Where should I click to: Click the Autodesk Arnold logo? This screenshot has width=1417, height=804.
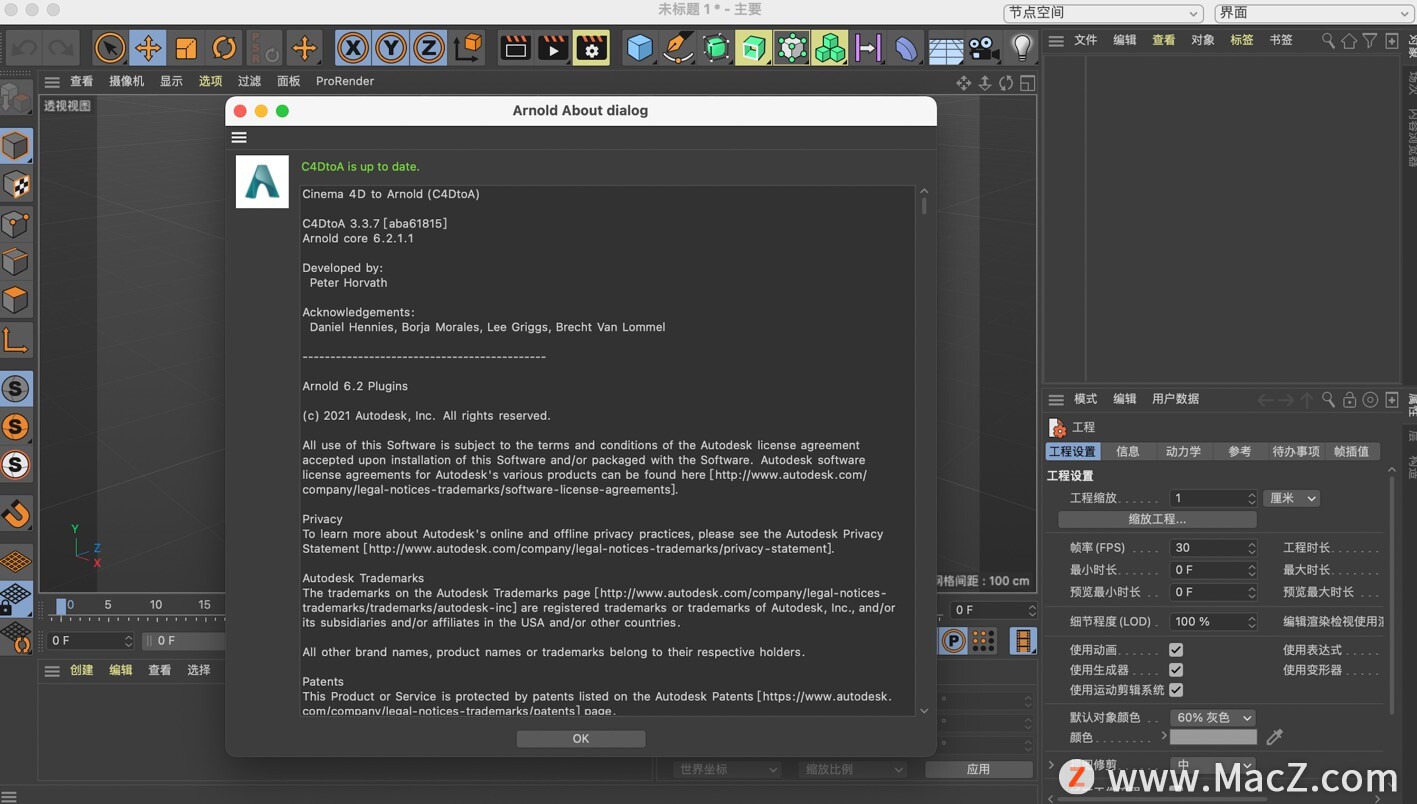coord(262,182)
